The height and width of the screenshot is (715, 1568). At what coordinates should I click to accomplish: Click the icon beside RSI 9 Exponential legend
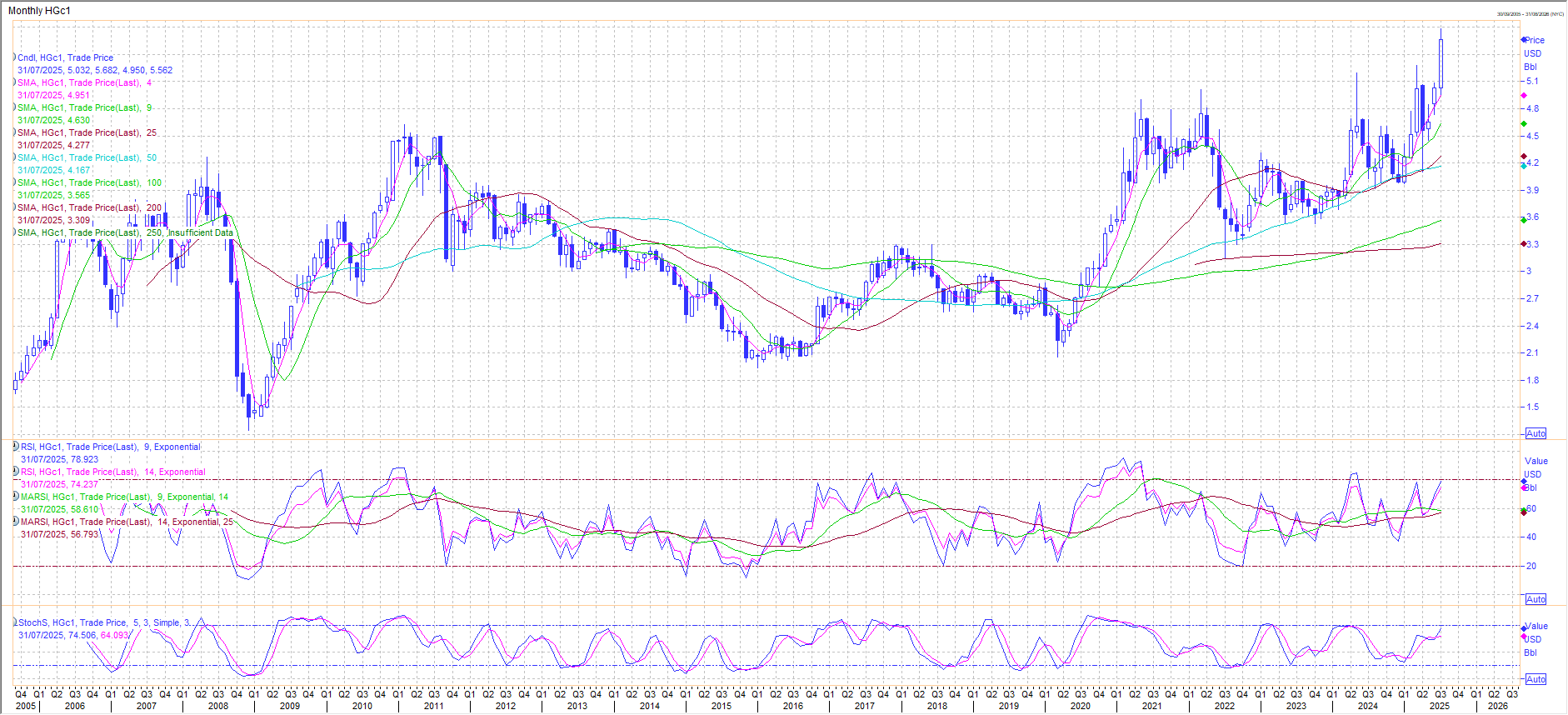[x=16, y=447]
